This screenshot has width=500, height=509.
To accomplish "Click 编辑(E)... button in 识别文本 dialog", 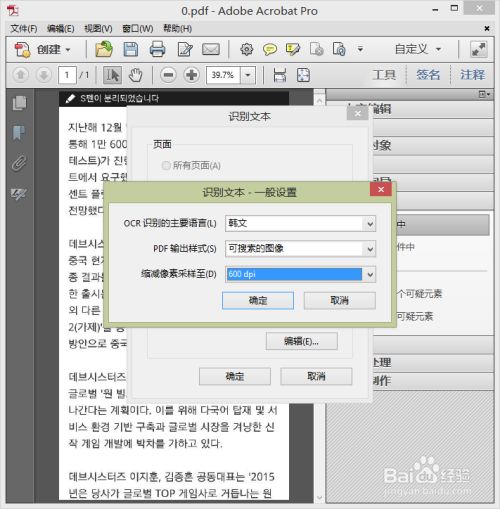I will [301, 341].
